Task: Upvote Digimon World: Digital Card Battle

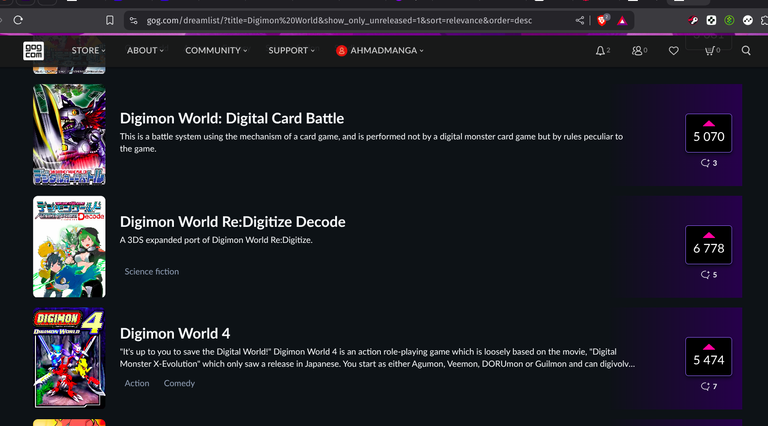Action: click(709, 133)
